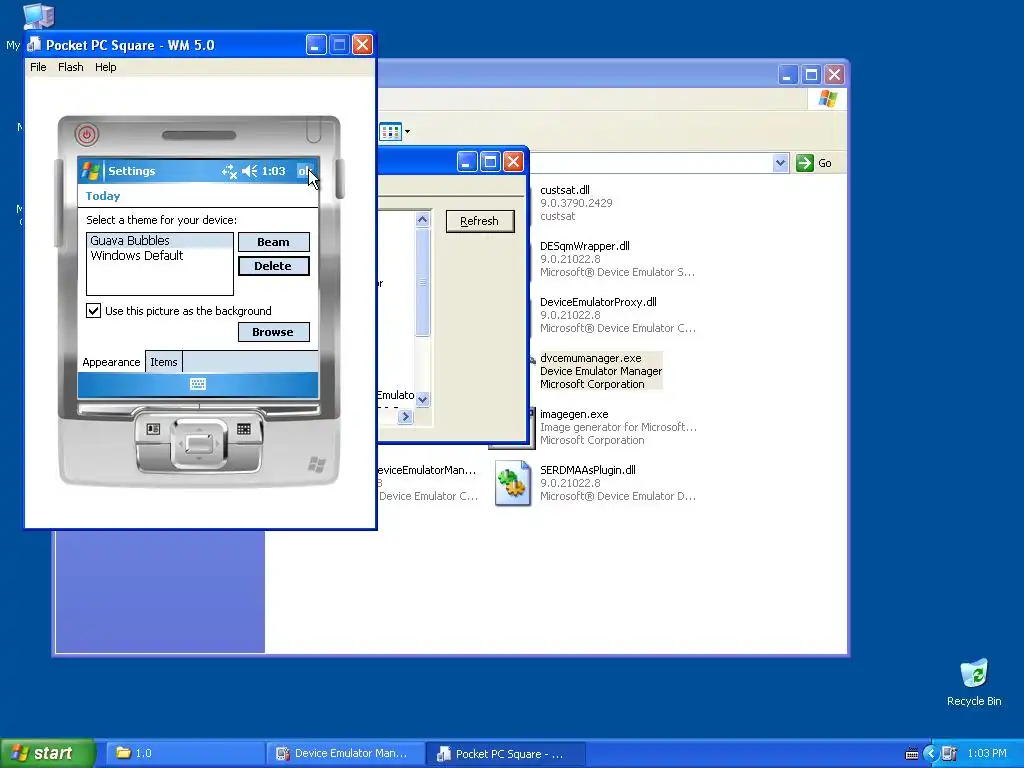Open the Help menu of the emulator
The width and height of the screenshot is (1024, 768).
(105, 67)
